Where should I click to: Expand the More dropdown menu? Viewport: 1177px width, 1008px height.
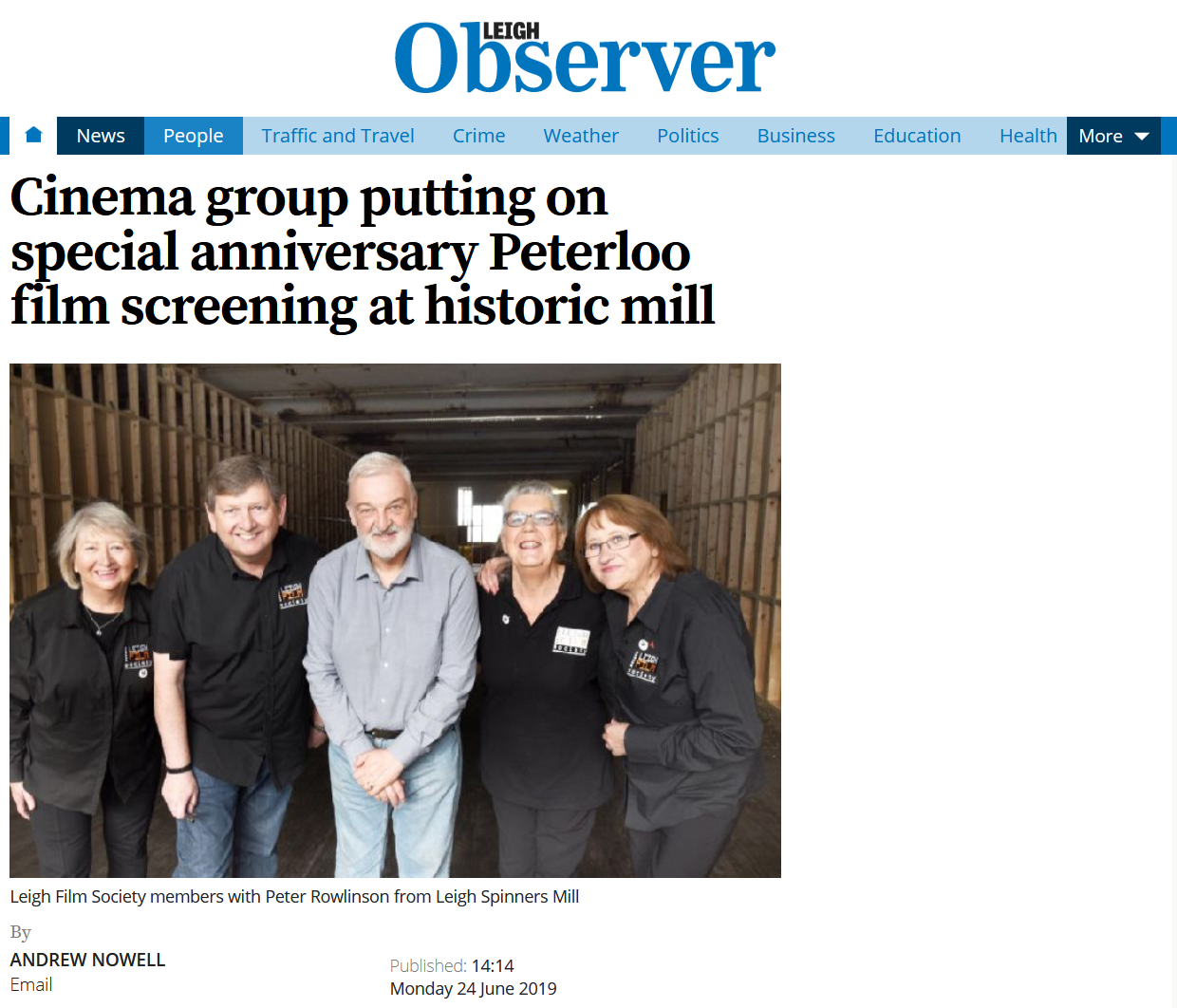tap(1113, 136)
